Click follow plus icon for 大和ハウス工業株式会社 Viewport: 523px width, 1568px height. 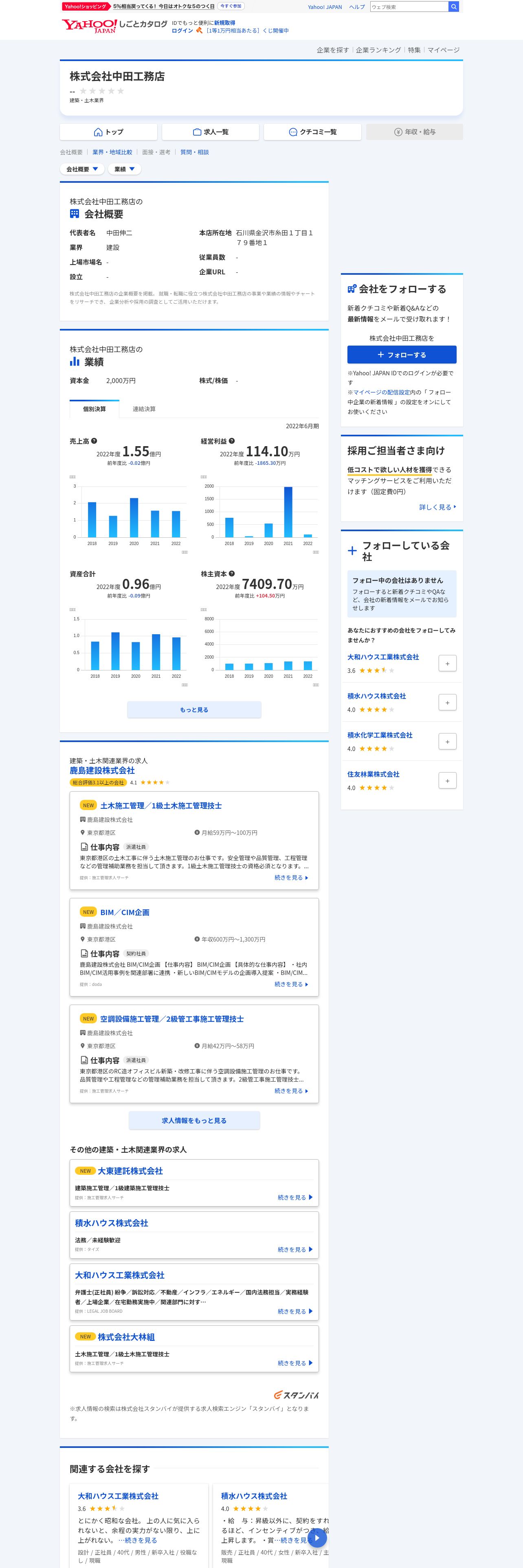448,664
